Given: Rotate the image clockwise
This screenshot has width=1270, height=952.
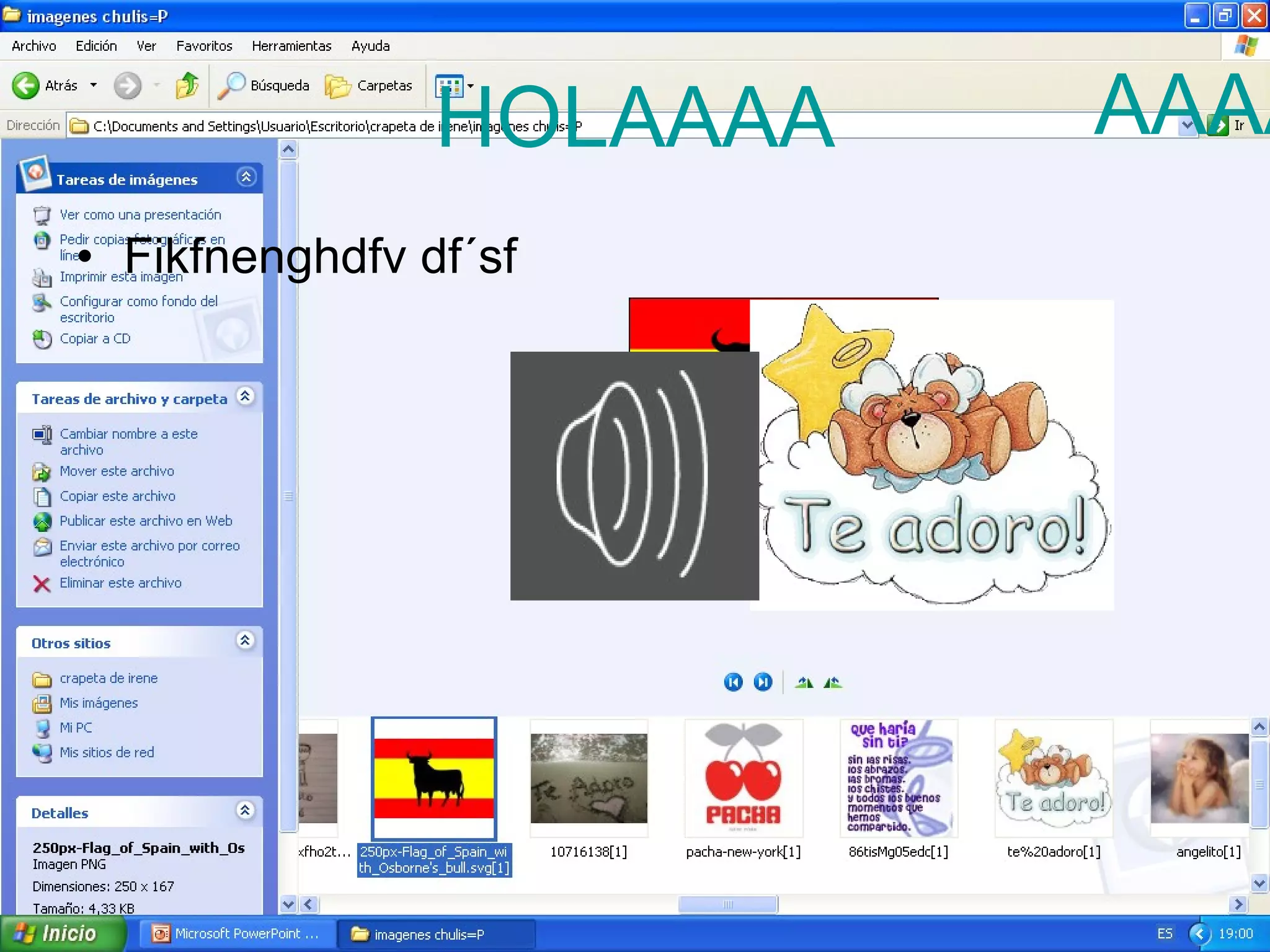Looking at the screenshot, I should (x=804, y=682).
